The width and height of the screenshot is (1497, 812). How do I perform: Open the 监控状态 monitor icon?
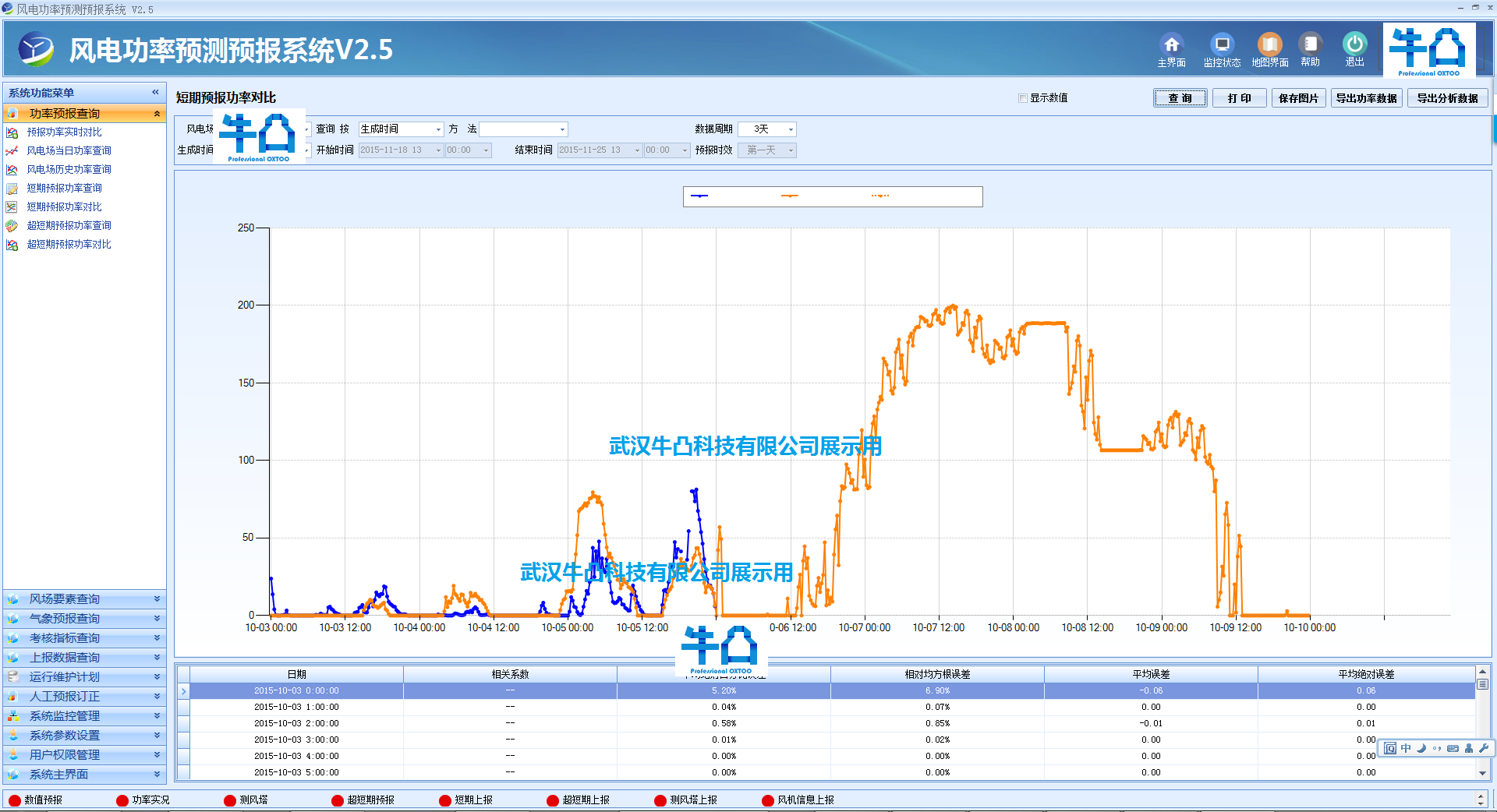tap(1222, 45)
